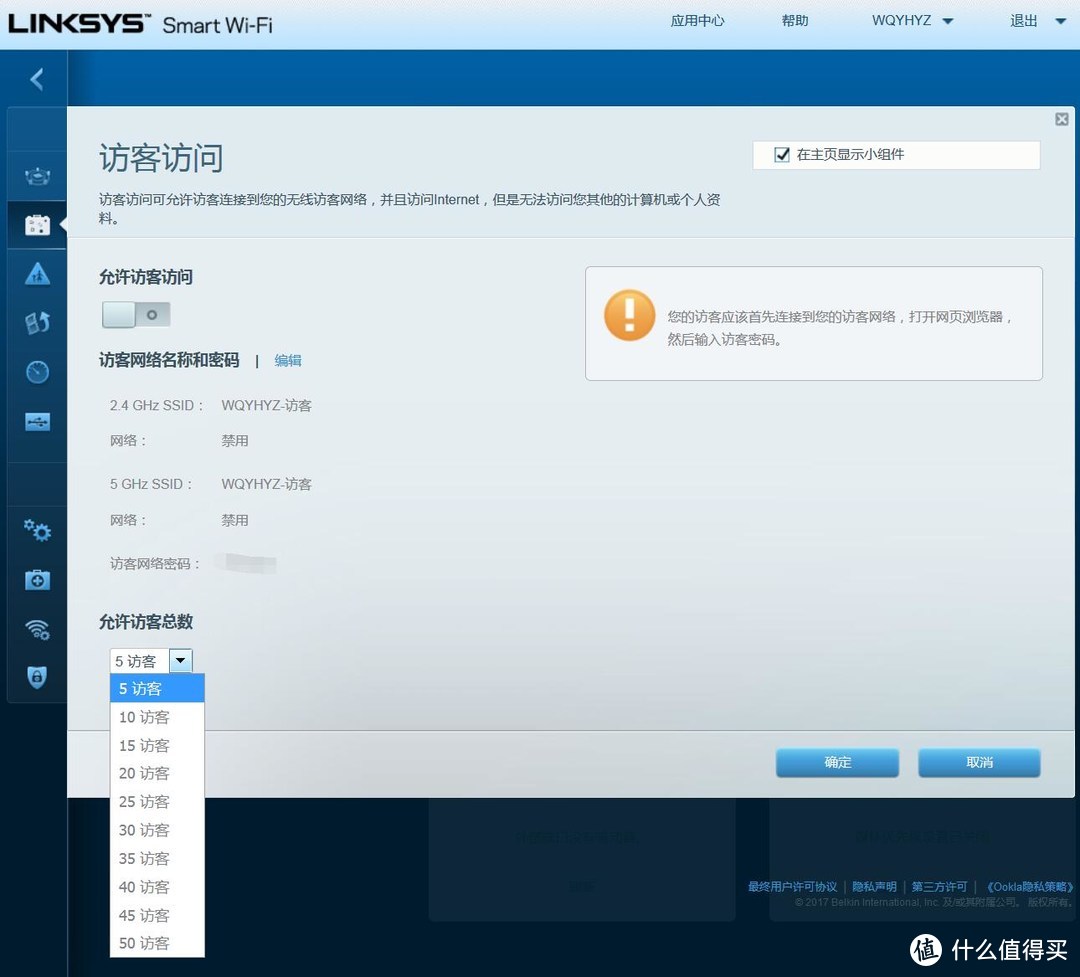Open the Network Map sidebar icon

click(37, 175)
